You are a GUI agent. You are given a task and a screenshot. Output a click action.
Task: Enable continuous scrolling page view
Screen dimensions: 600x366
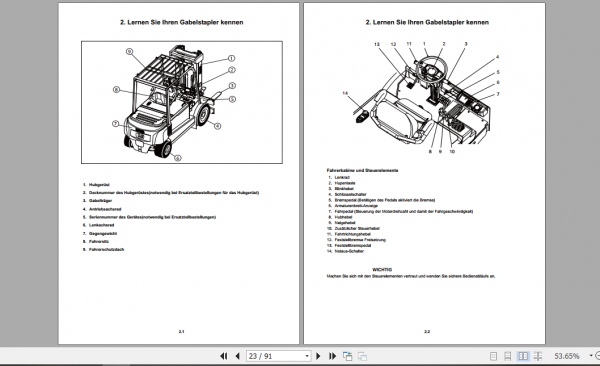(507, 356)
